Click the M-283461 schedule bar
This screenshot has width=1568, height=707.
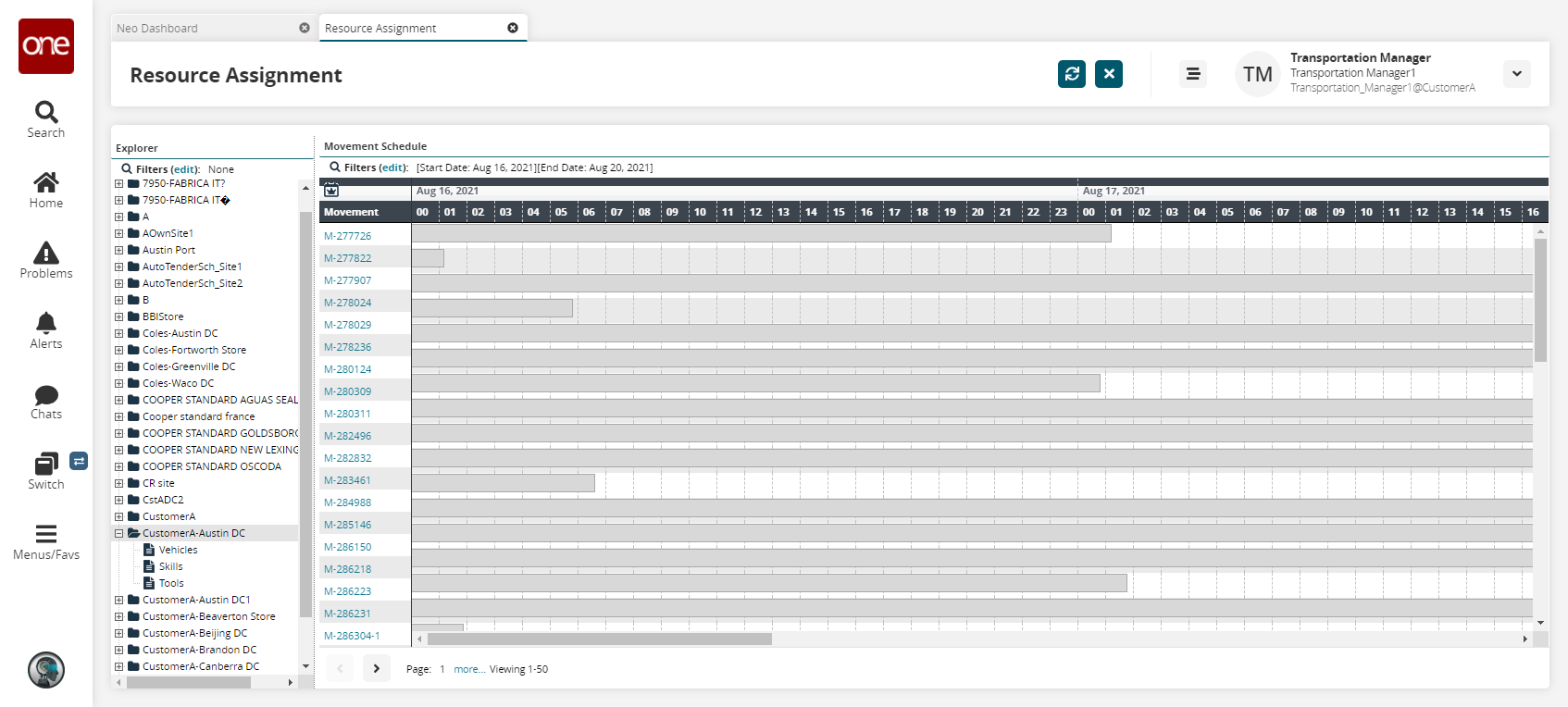pos(504,483)
